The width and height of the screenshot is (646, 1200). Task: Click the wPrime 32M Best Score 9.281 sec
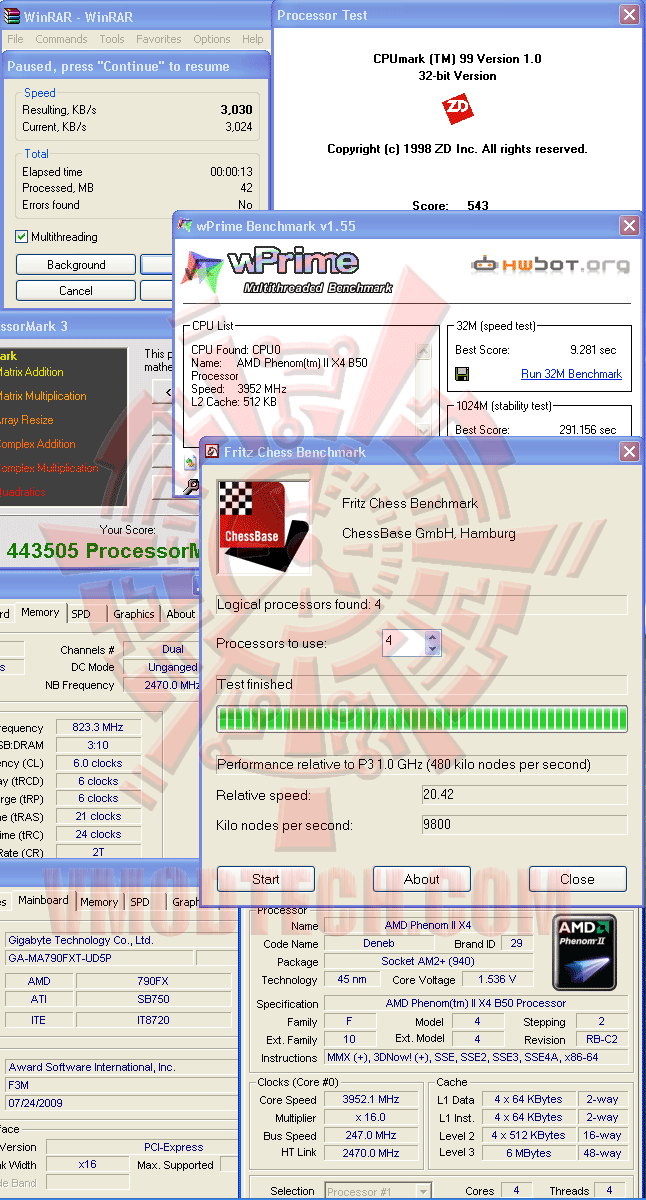tap(593, 350)
